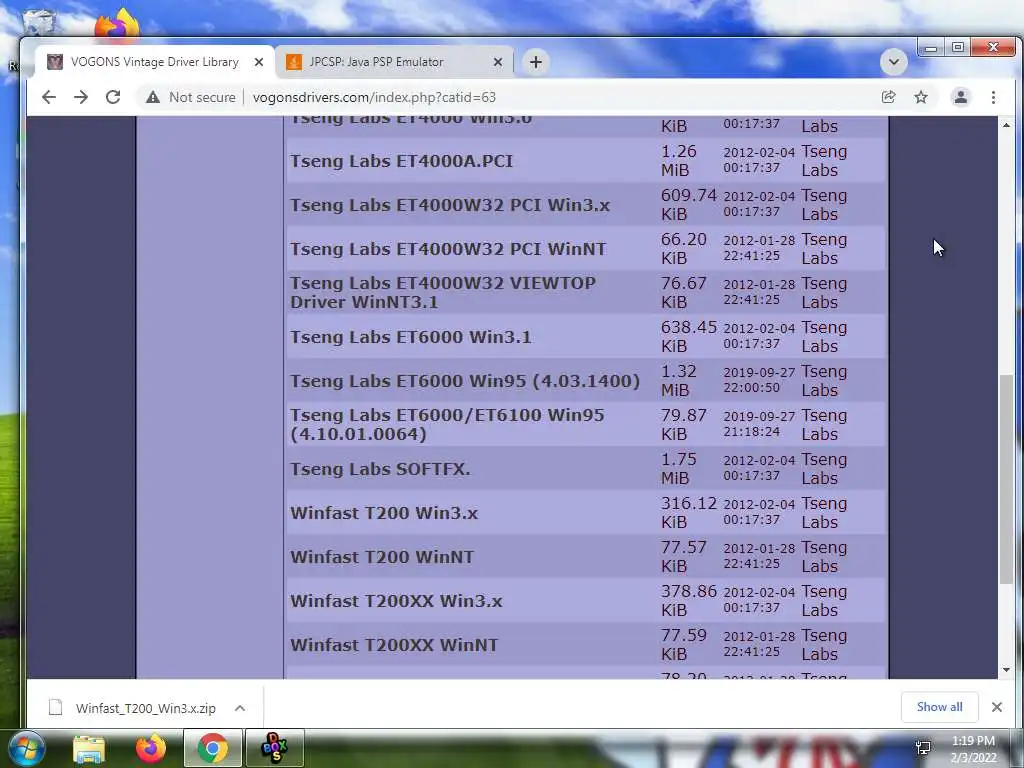The image size is (1024, 768).
Task: Click the address bar URL
Action: click(x=374, y=97)
